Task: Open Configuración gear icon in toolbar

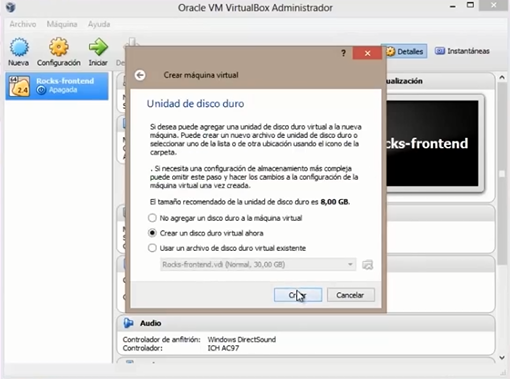Action: coord(59,47)
